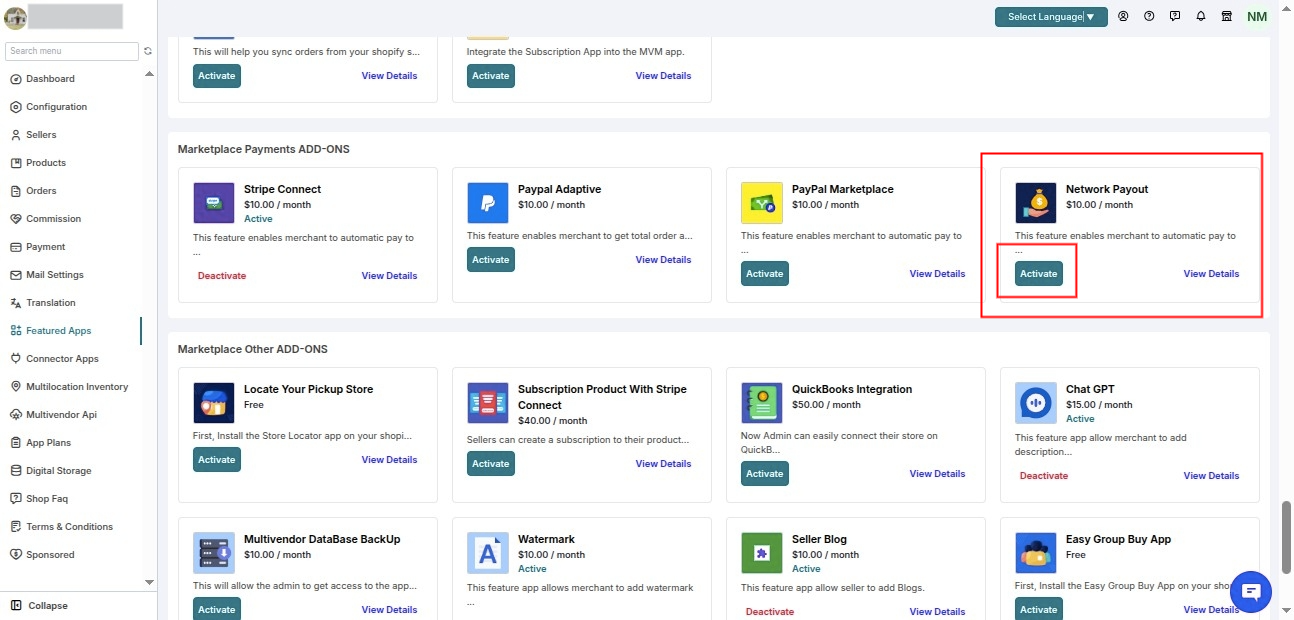1294x620 pixels.
Task: Click the Paypal Adaptive app icon
Action: click(488, 203)
